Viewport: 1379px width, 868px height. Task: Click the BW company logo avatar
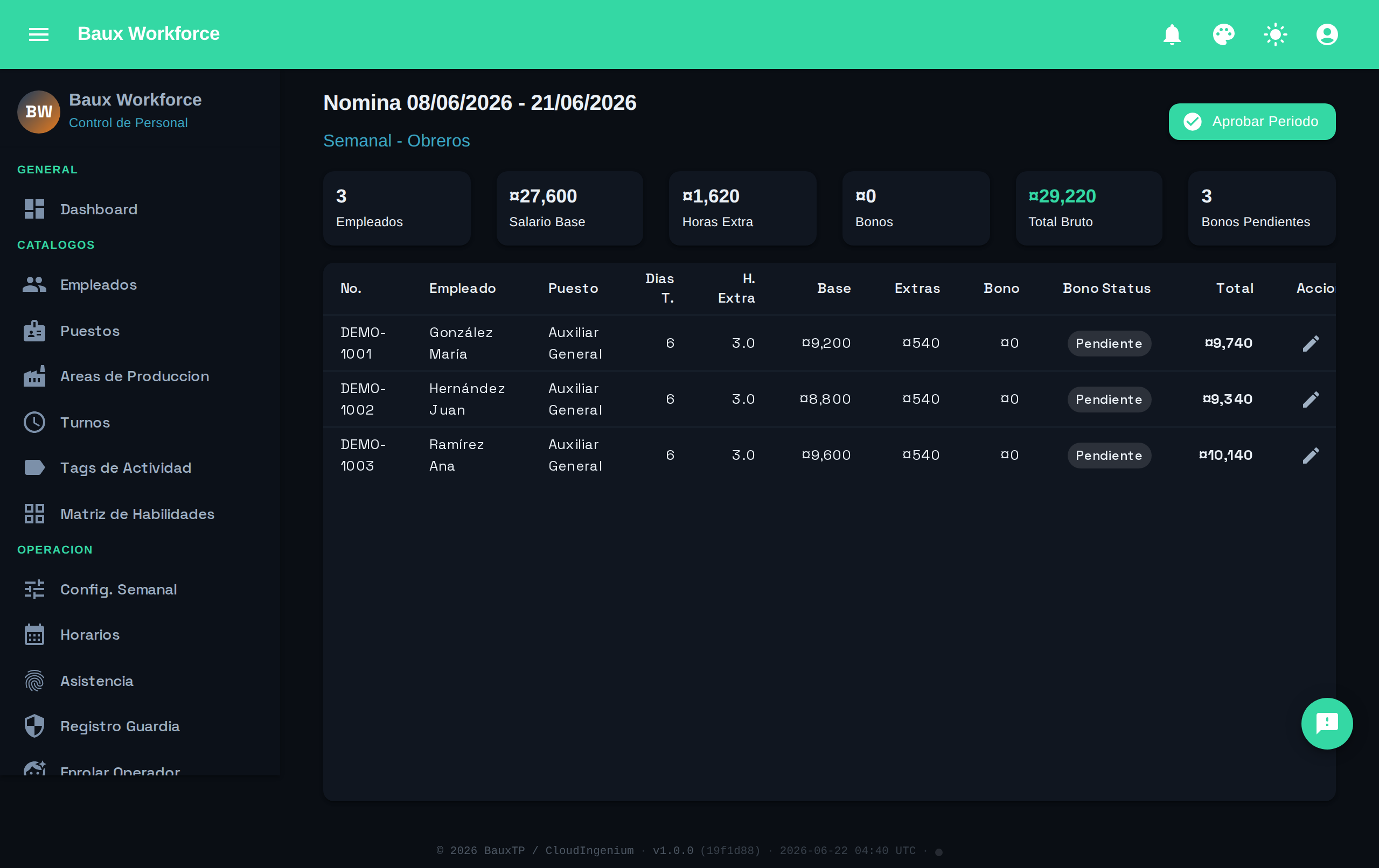38,111
